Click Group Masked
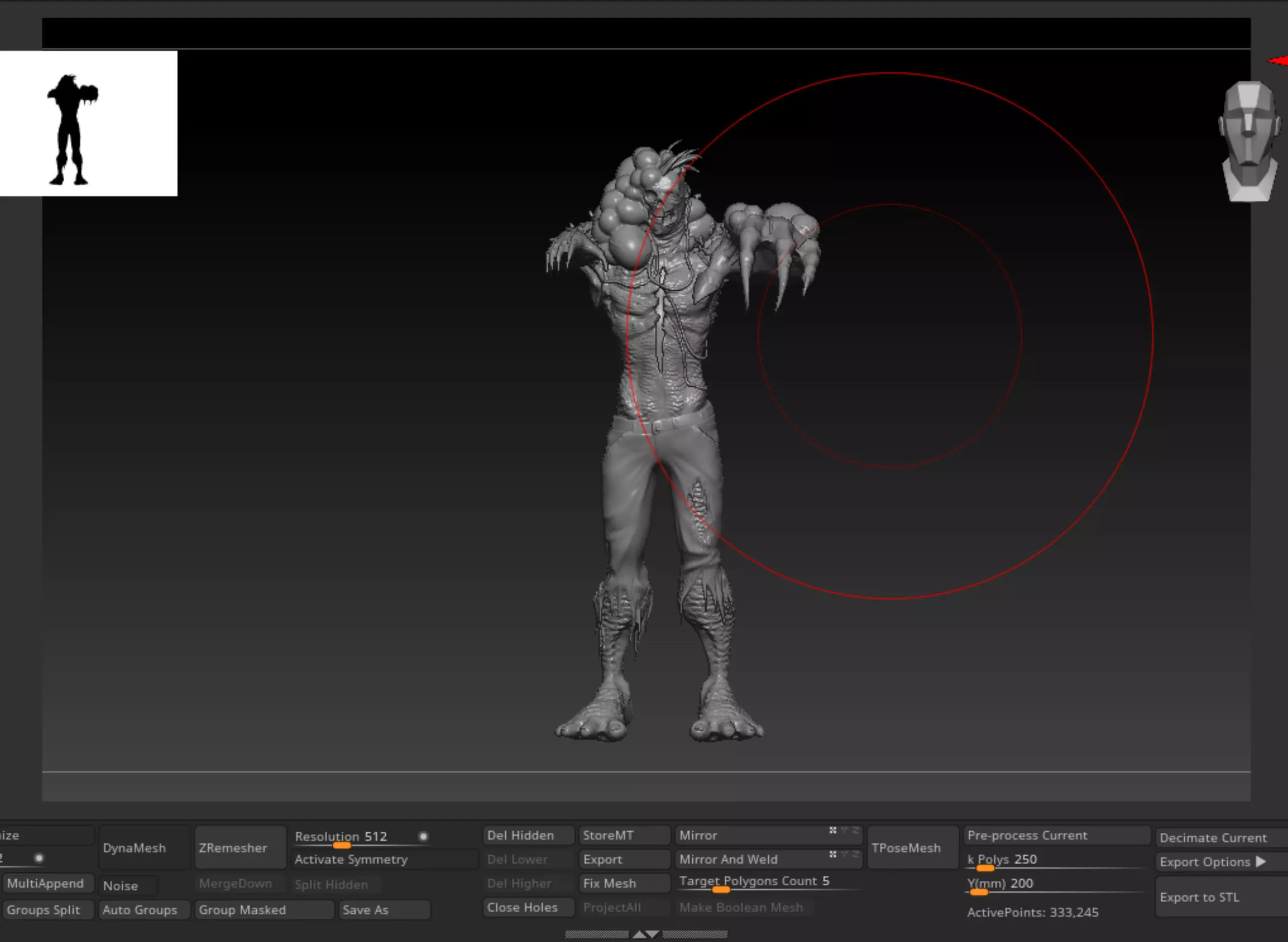 (264, 910)
